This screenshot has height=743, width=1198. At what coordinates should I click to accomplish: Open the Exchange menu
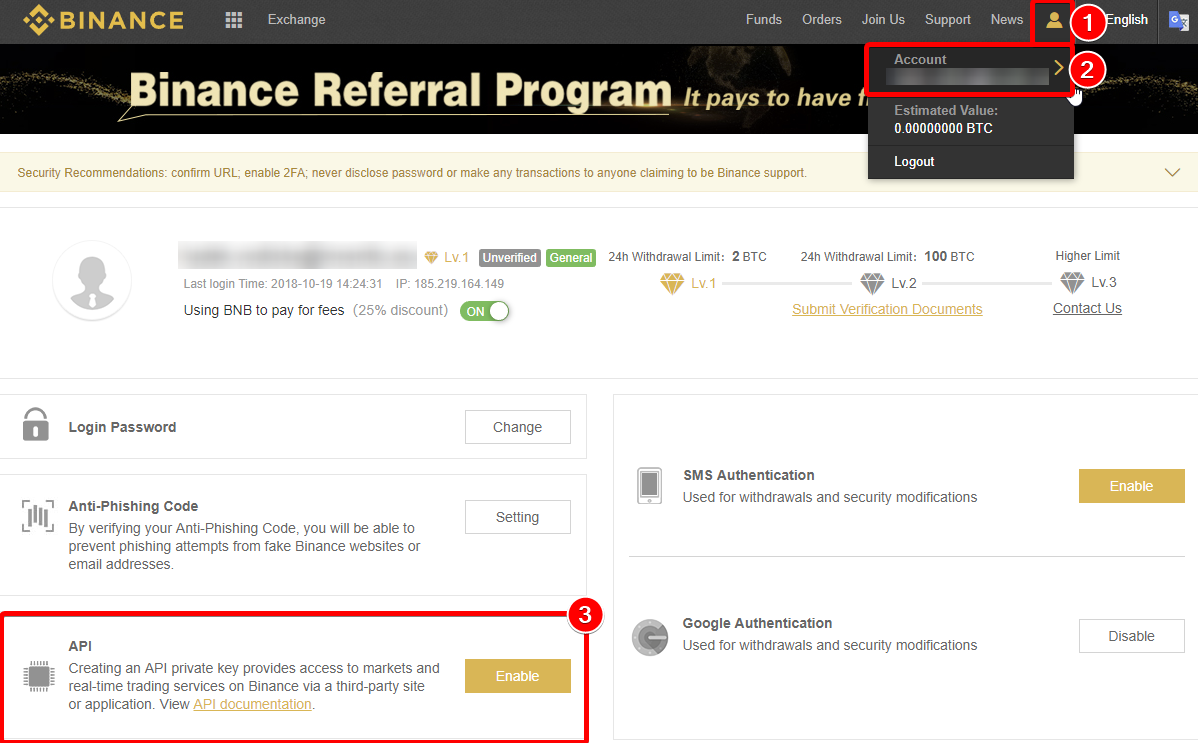point(296,20)
